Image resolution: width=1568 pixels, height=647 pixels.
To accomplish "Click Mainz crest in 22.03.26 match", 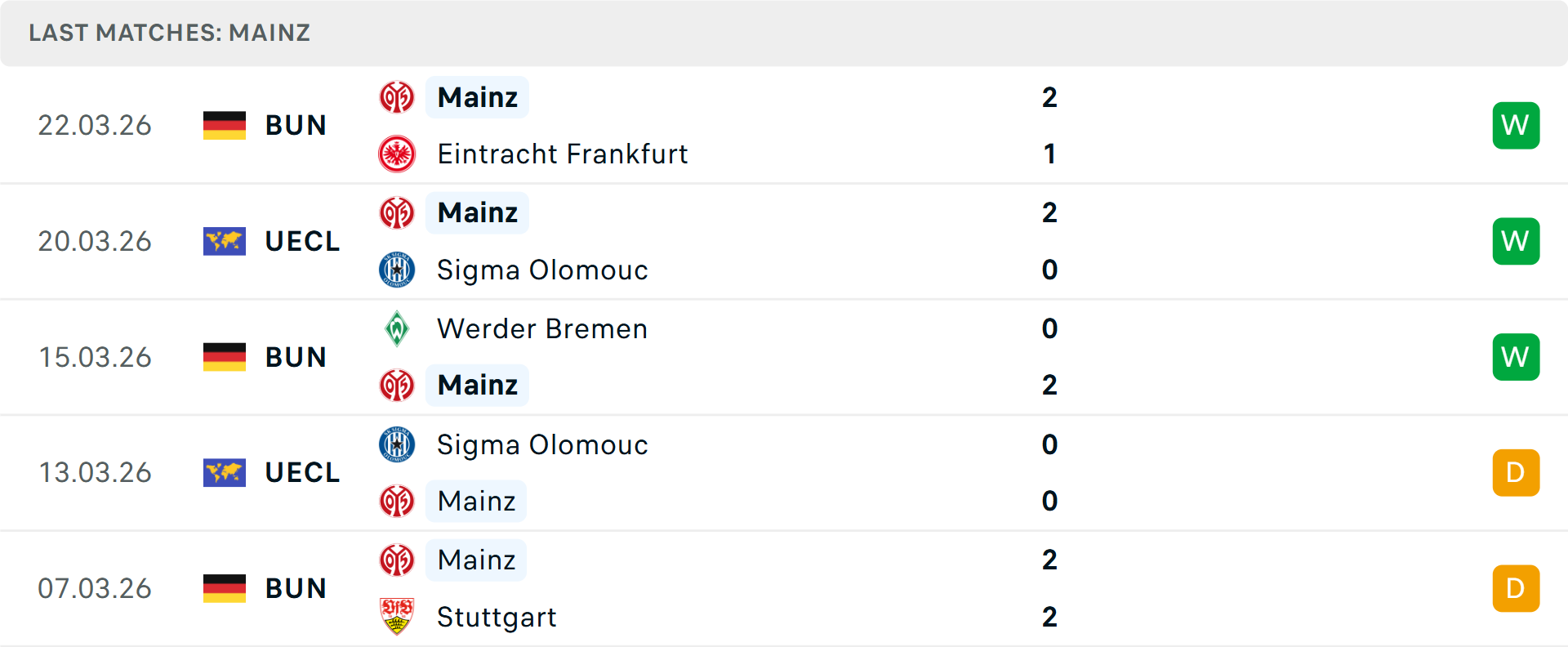I will pyautogui.click(x=397, y=97).
